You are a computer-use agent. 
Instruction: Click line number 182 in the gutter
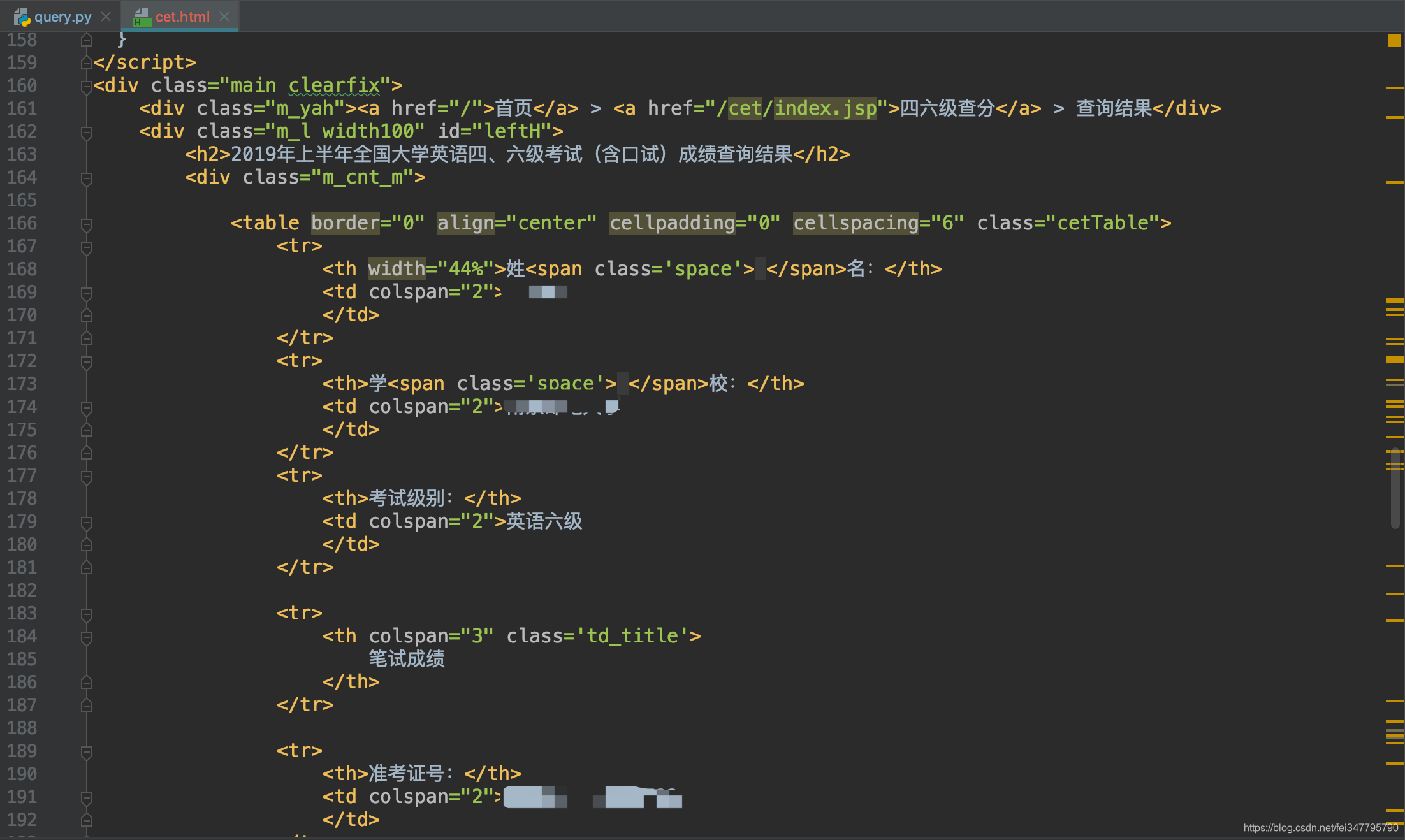click(22, 590)
